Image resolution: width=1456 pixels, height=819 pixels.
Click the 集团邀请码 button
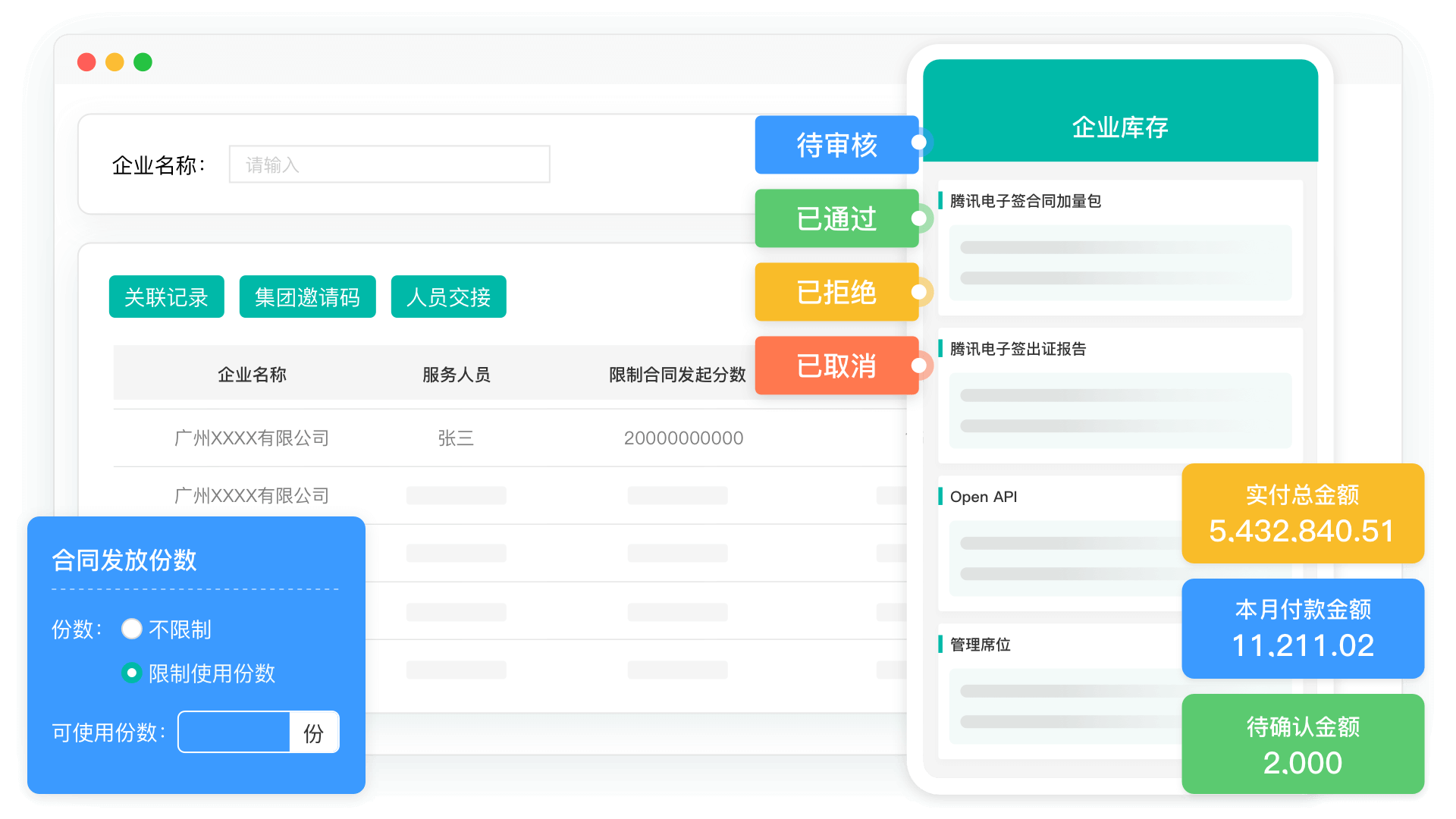pyautogui.click(x=307, y=297)
